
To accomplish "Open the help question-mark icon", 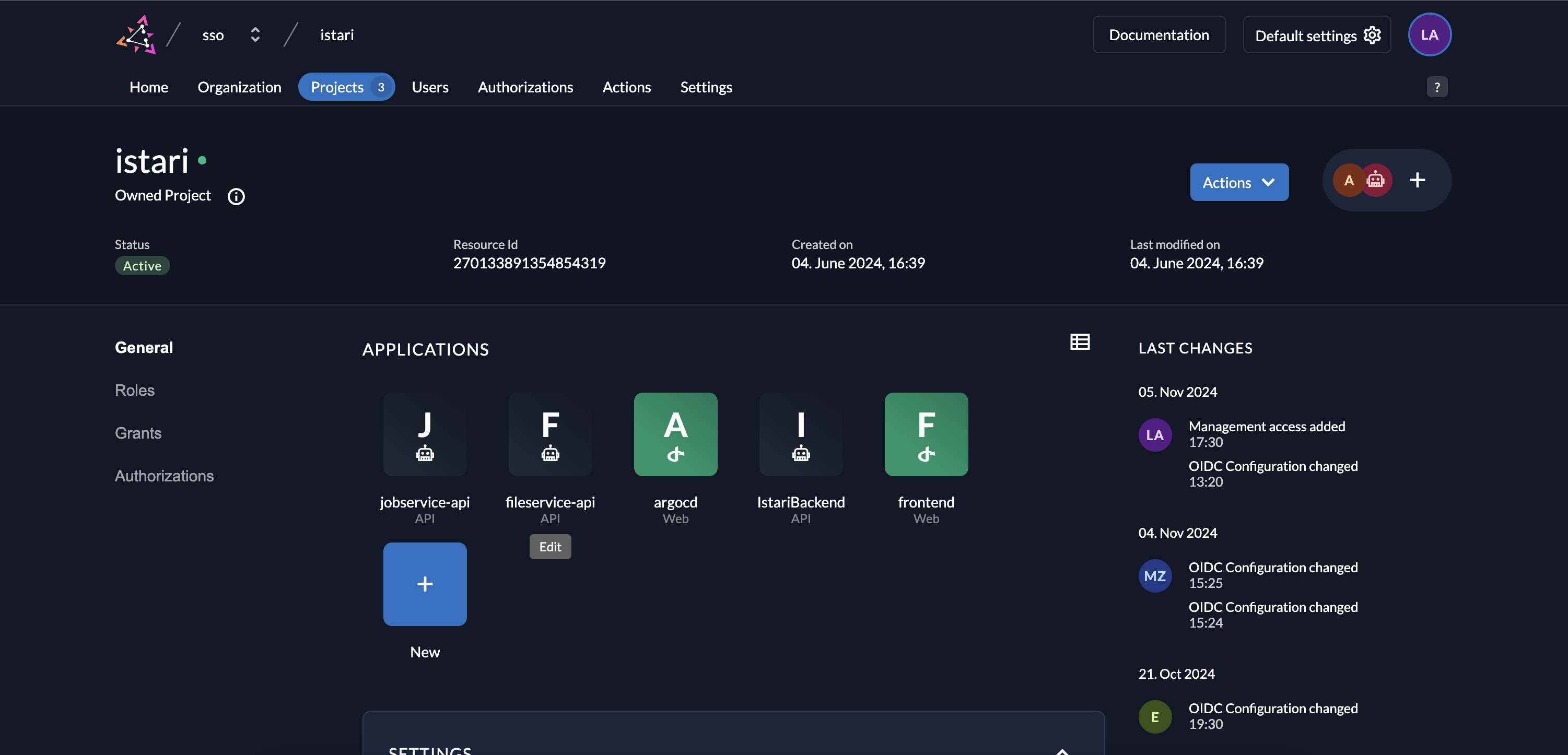I will coord(1438,86).
